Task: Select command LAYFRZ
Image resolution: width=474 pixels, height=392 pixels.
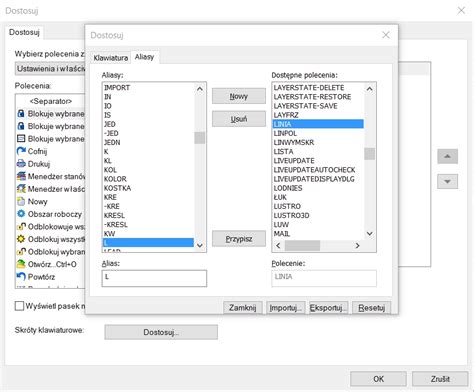Action: (318, 115)
